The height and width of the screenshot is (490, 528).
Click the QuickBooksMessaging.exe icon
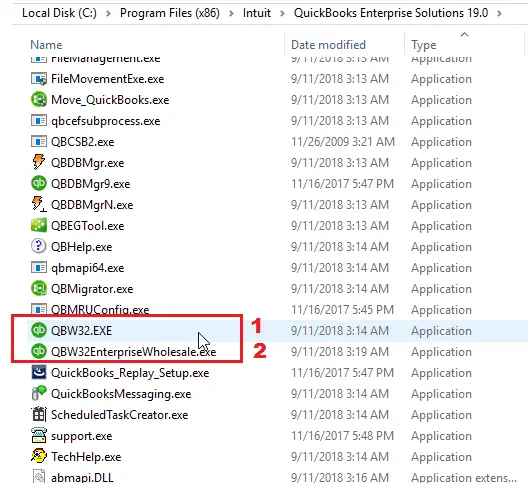[39, 393]
